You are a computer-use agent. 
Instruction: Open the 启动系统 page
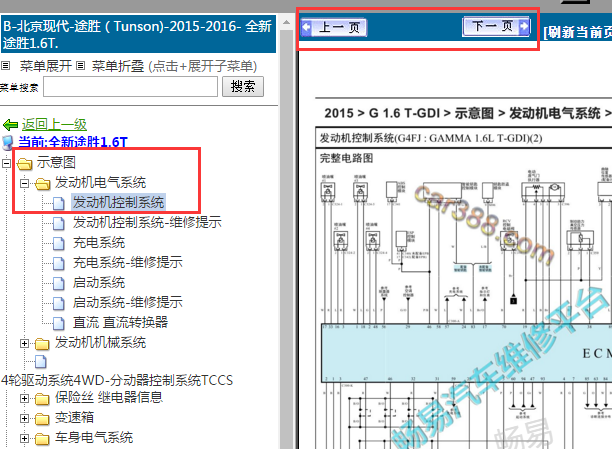[99, 282]
